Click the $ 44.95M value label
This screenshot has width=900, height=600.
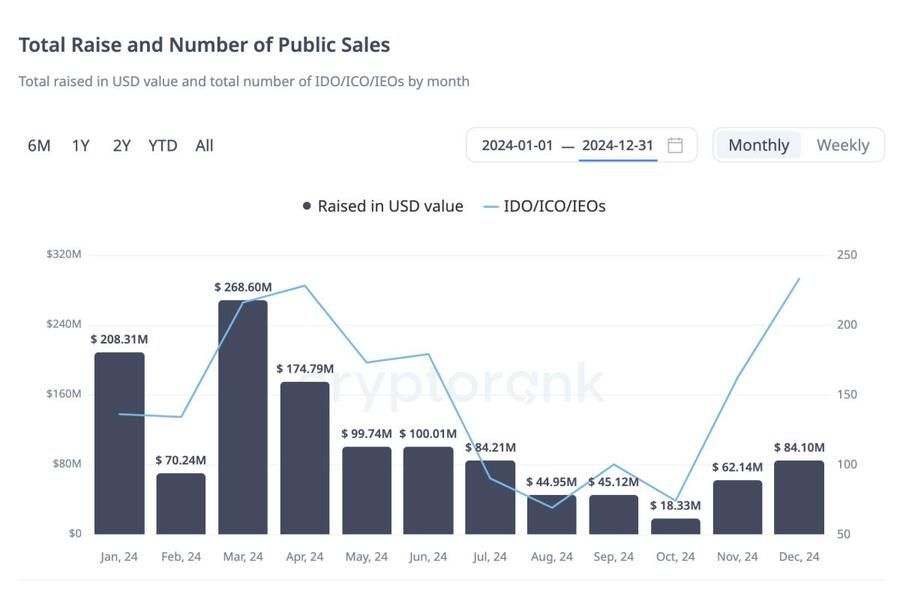[x=552, y=482]
